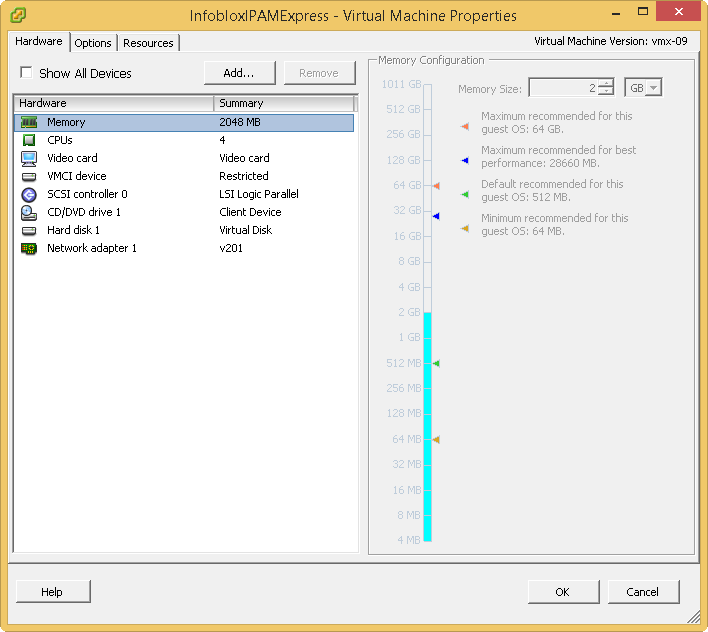Click the Restricted summary value
Image resolution: width=708 pixels, height=632 pixels.
pos(244,177)
